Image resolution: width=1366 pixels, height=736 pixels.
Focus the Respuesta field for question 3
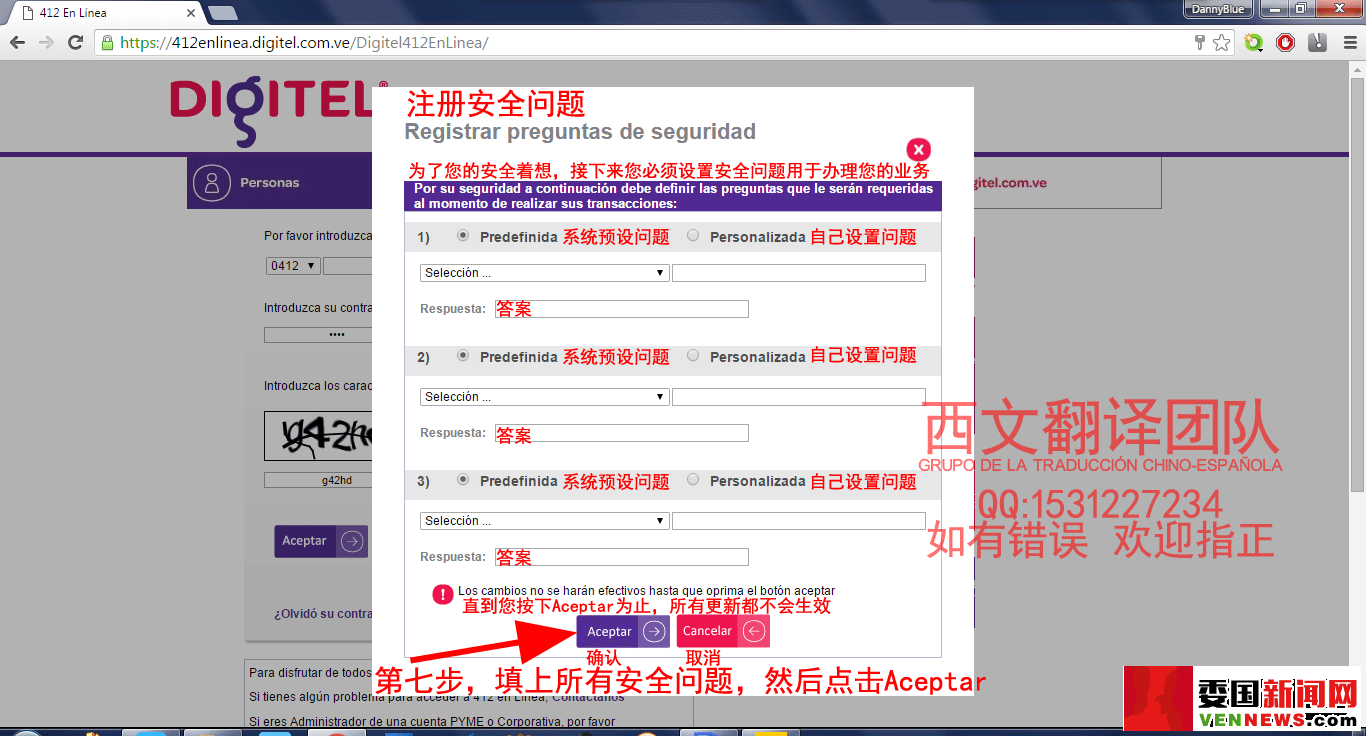(622, 557)
